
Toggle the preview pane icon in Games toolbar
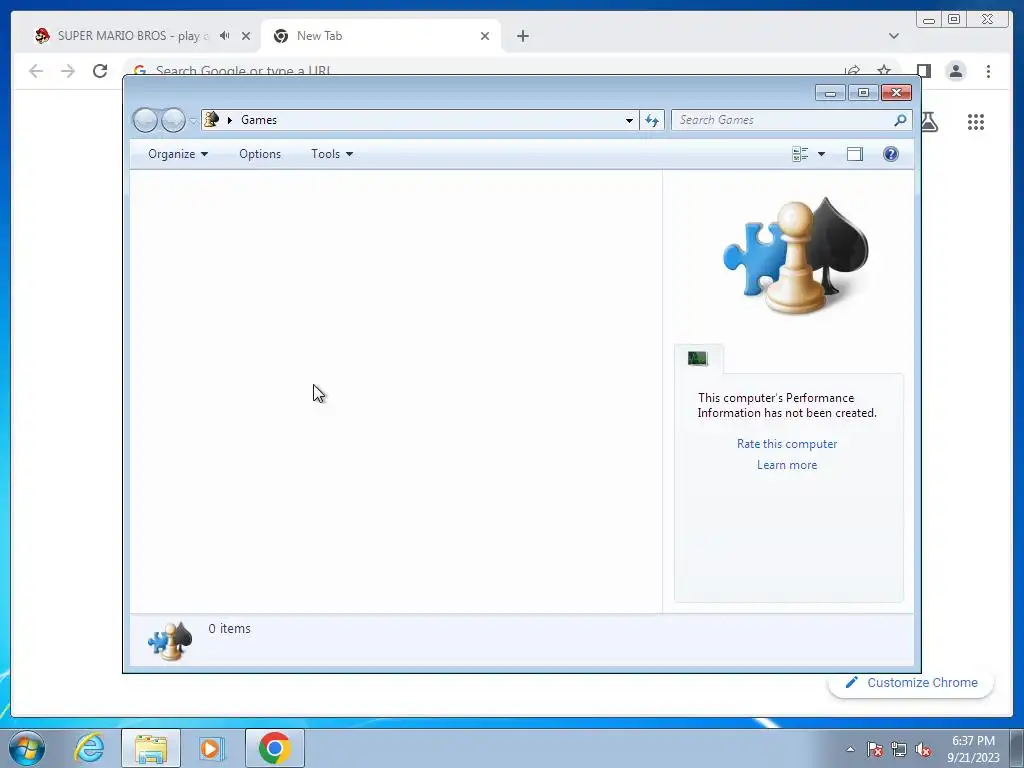[854, 154]
